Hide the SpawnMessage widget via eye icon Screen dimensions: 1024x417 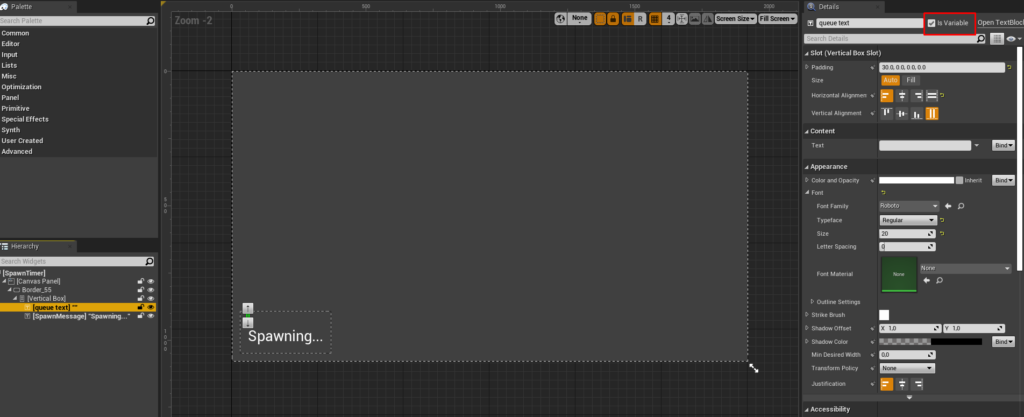(x=151, y=316)
